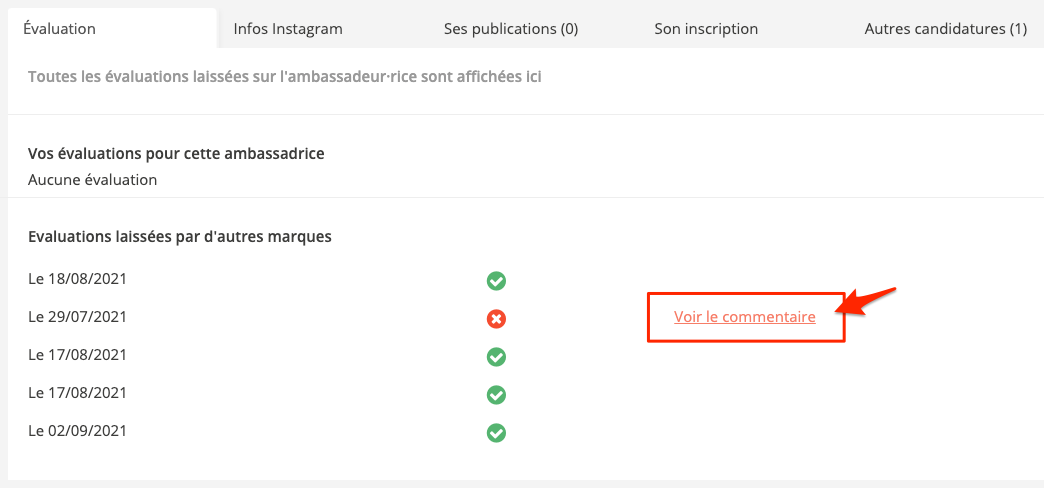Click the Evaluations laissées par d'autres marques heading

click(180, 237)
